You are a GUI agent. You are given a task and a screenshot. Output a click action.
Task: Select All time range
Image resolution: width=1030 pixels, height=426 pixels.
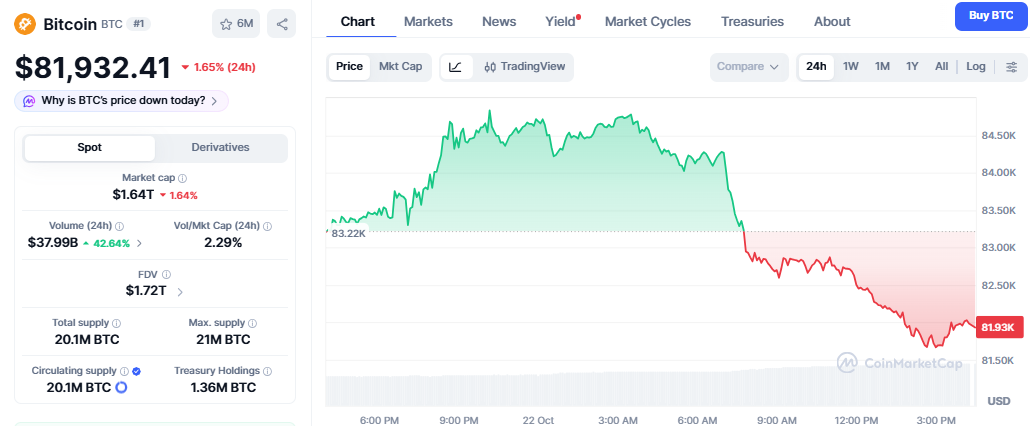coord(941,67)
